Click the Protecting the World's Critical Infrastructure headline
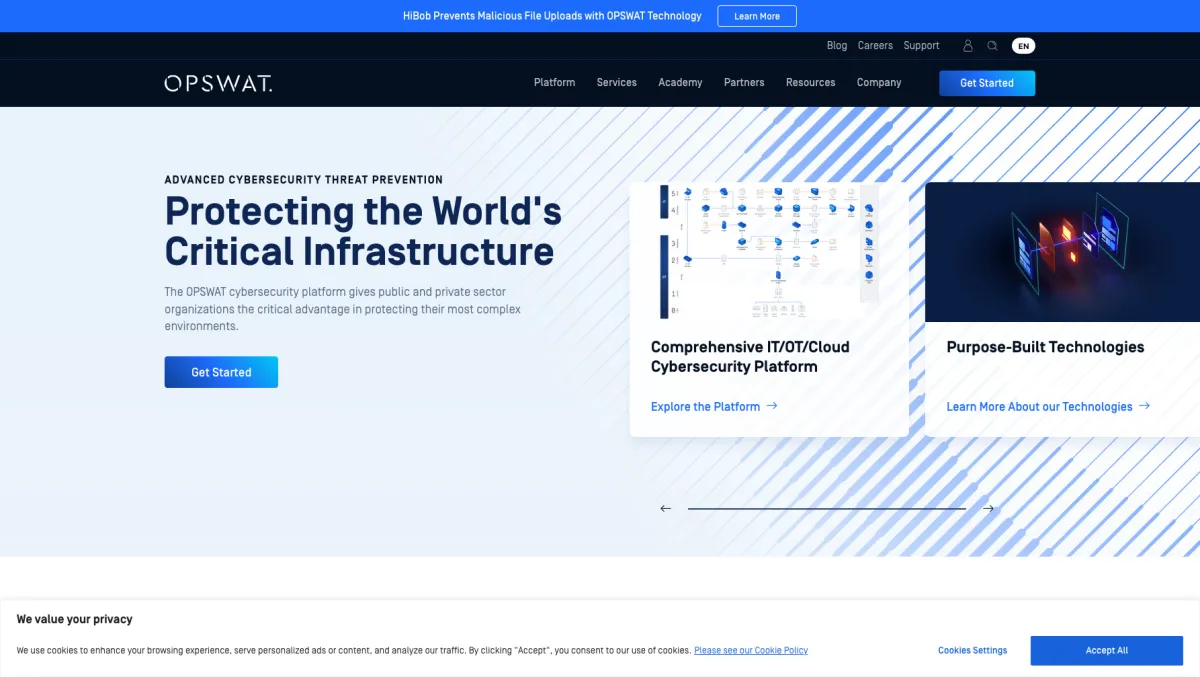1200x677 pixels. [363, 231]
